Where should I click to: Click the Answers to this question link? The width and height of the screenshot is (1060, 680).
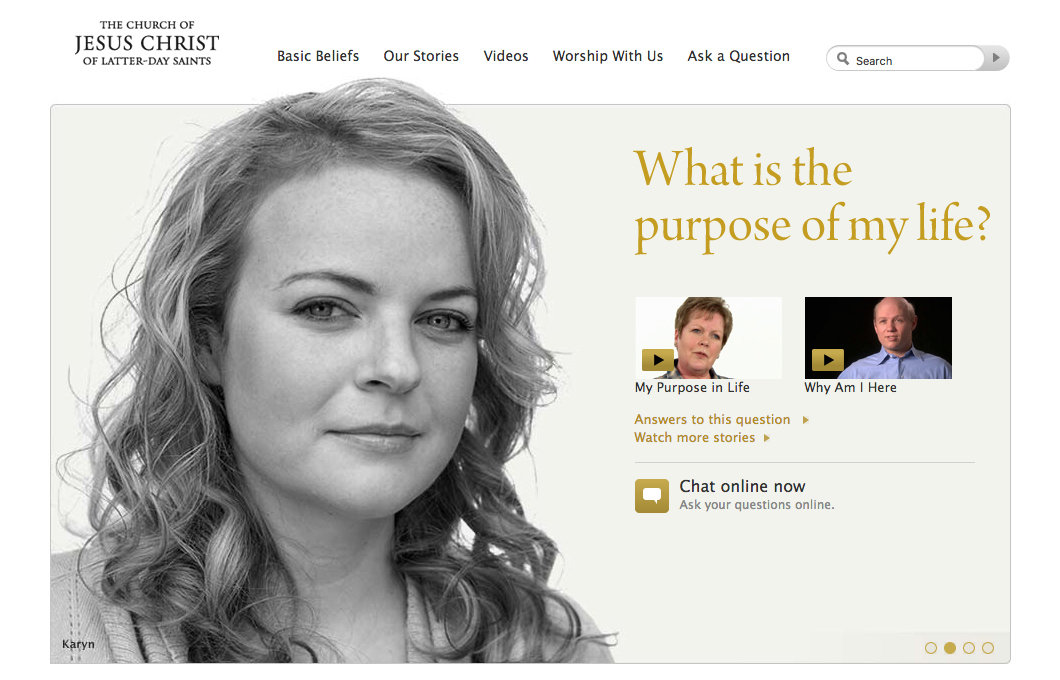(x=712, y=420)
